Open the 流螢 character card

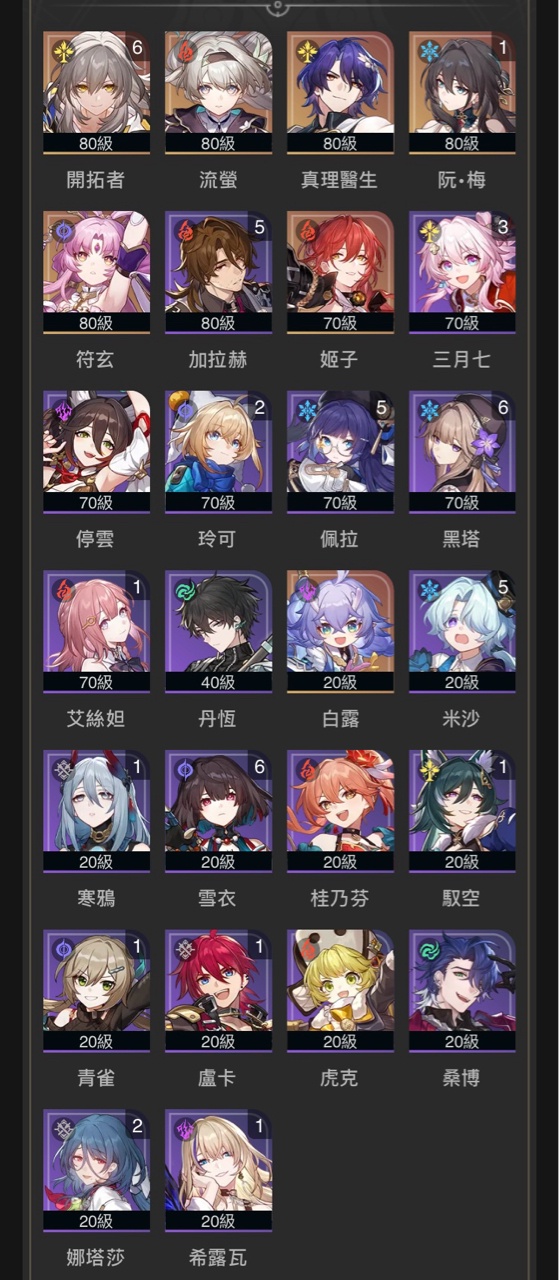(218, 93)
